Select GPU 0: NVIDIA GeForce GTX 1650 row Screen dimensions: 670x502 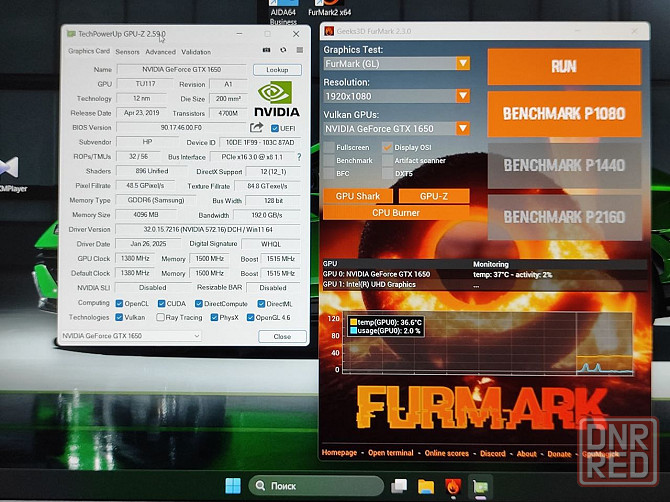click(484, 274)
